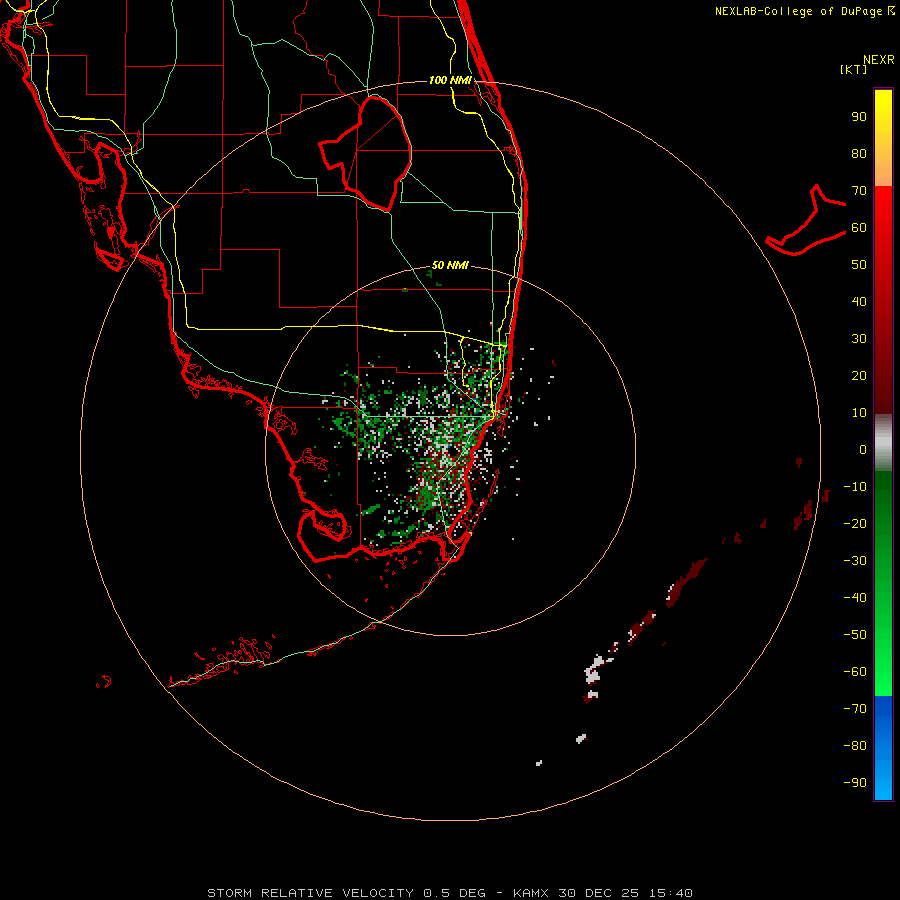
Task: Click the '-60' value on the color scale
Action: (x=855, y=672)
